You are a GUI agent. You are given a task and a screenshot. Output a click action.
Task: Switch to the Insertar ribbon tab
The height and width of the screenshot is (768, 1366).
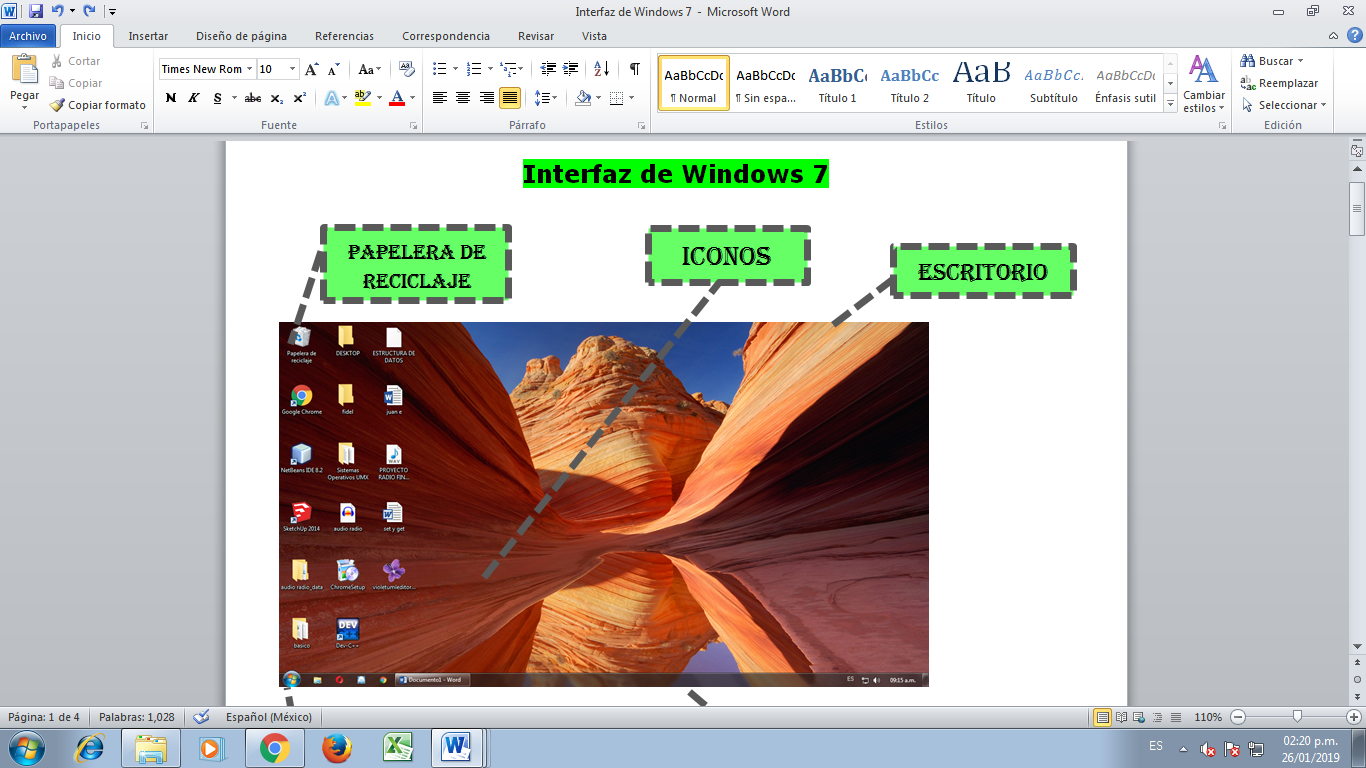pyautogui.click(x=147, y=35)
